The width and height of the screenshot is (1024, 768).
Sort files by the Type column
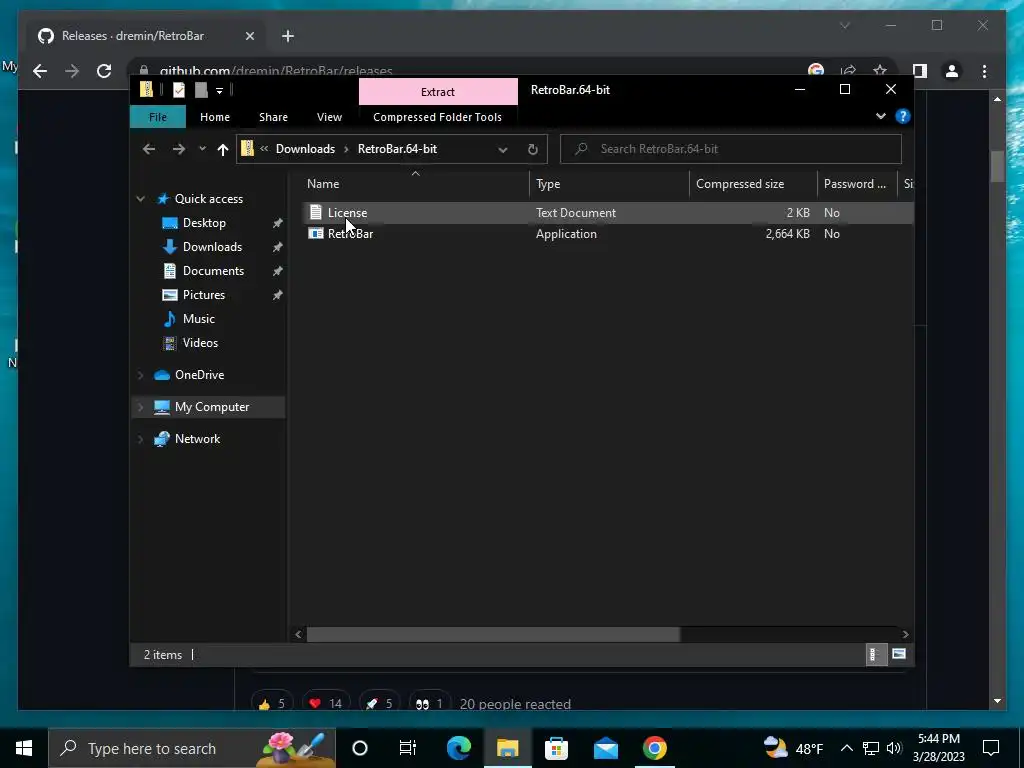(x=609, y=184)
